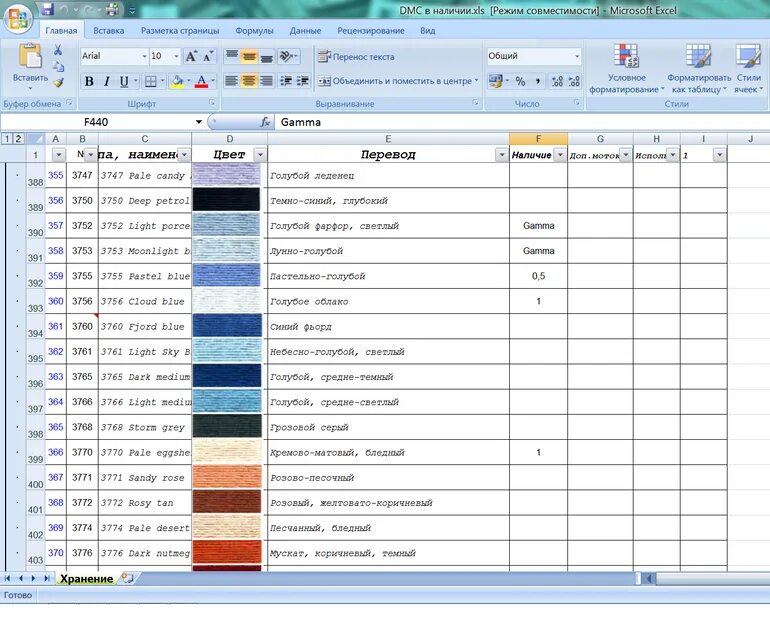The height and width of the screenshot is (625, 770).
Task: Insert a new worksheet tab icon
Action: click(x=127, y=578)
